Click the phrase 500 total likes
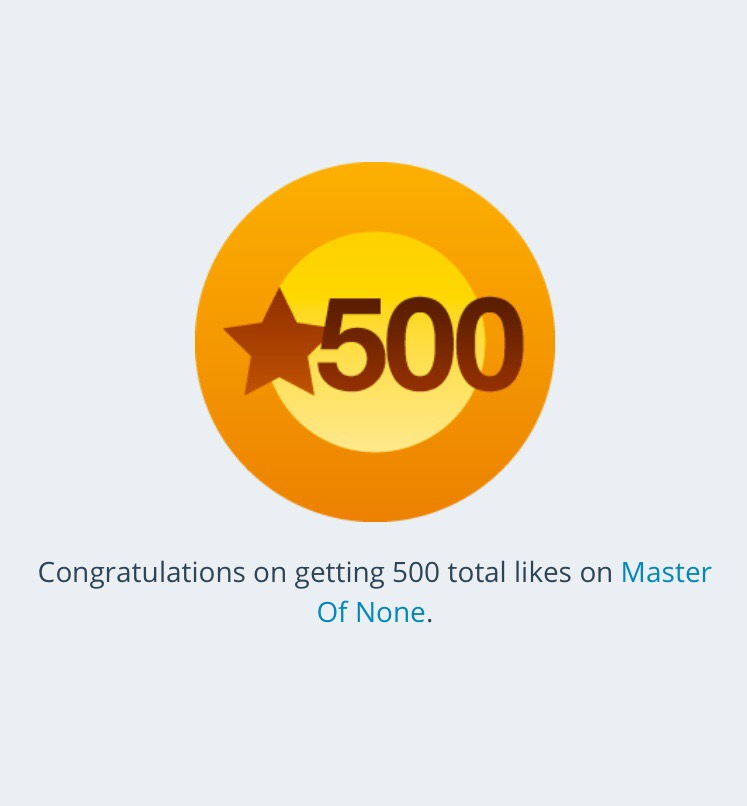Viewport: 747px width, 806px height. point(482,572)
